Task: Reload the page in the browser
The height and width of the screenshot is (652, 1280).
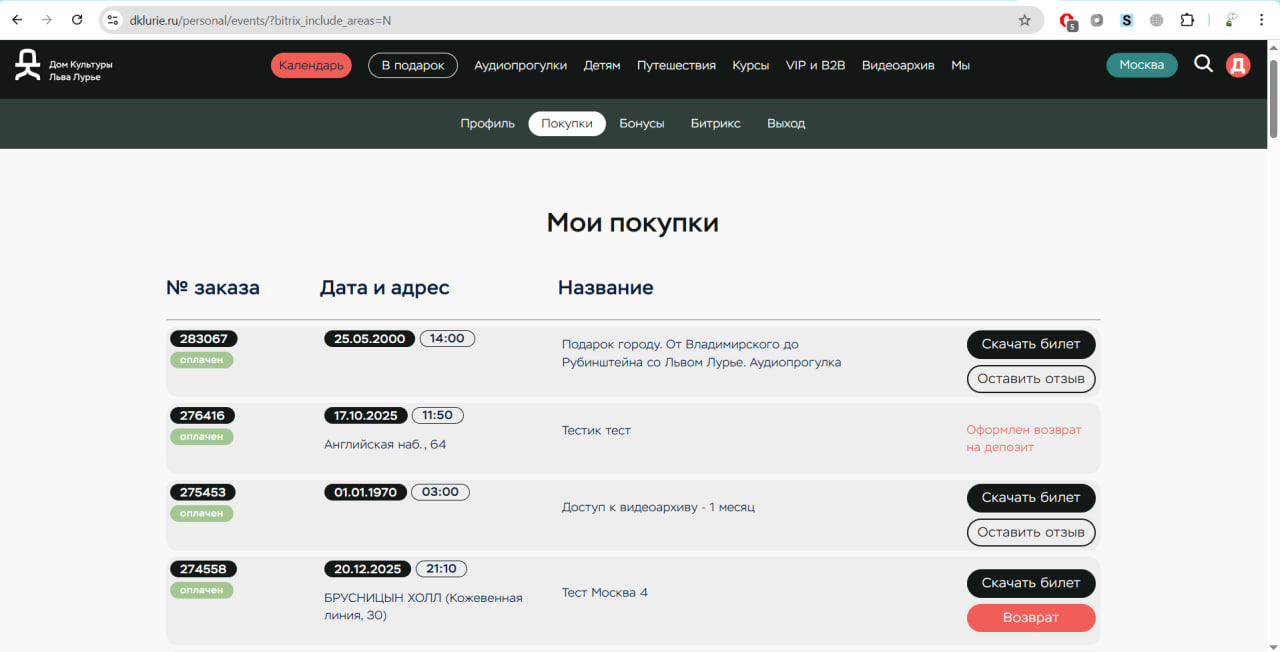Action: [x=77, y=20]
